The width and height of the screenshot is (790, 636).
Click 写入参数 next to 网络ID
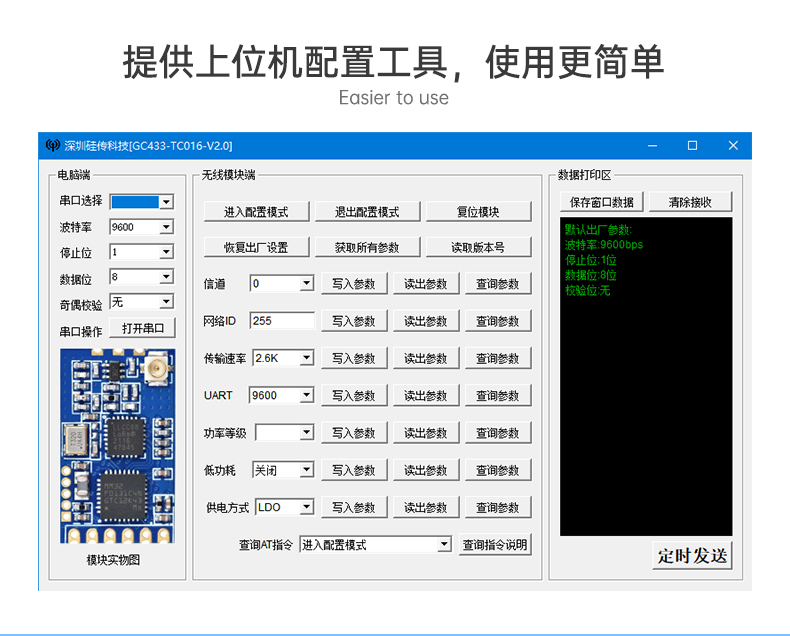pyautogui.click(x=354, y=321)
